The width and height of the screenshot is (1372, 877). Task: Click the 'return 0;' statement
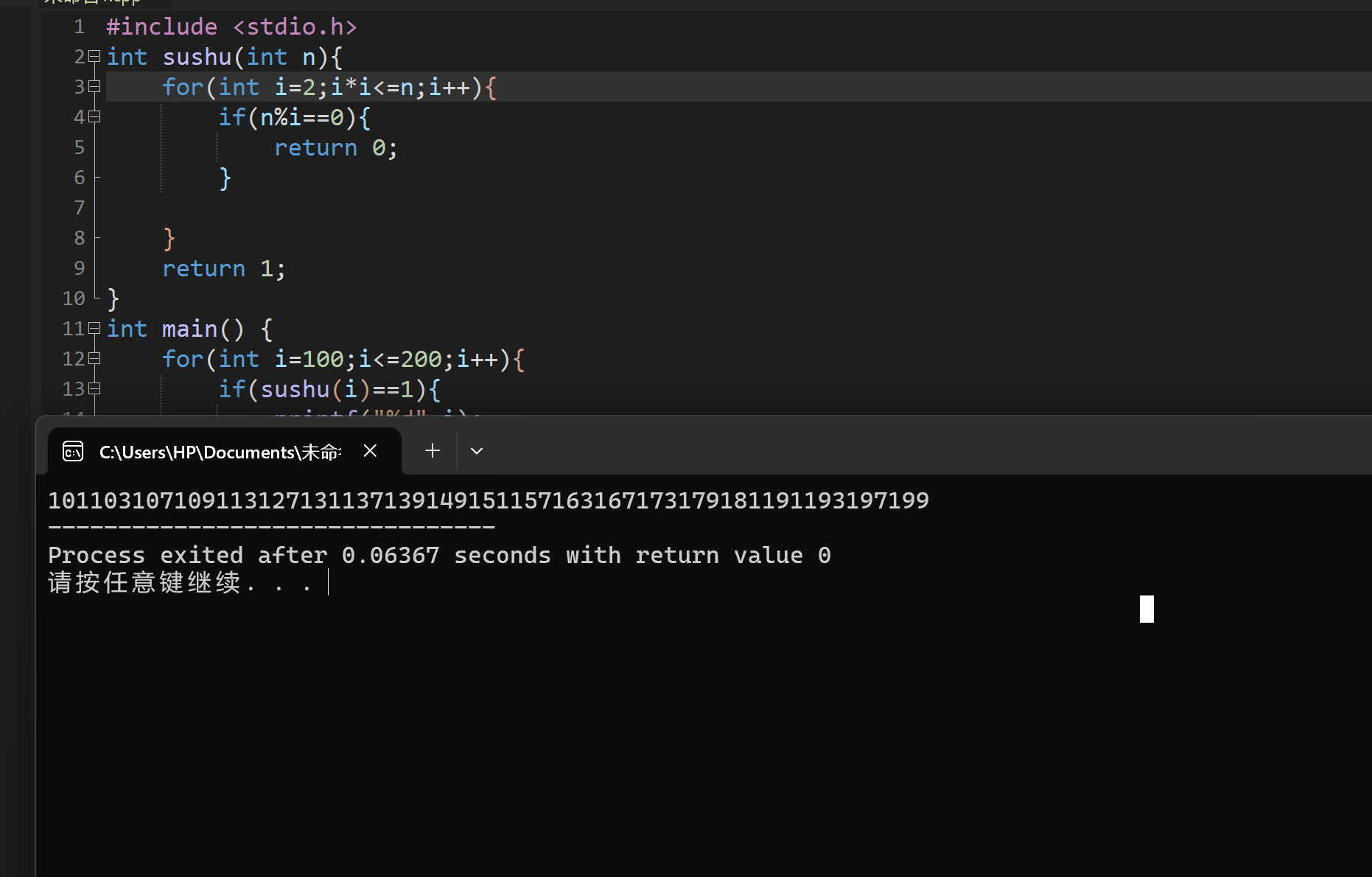click(336, 147)
